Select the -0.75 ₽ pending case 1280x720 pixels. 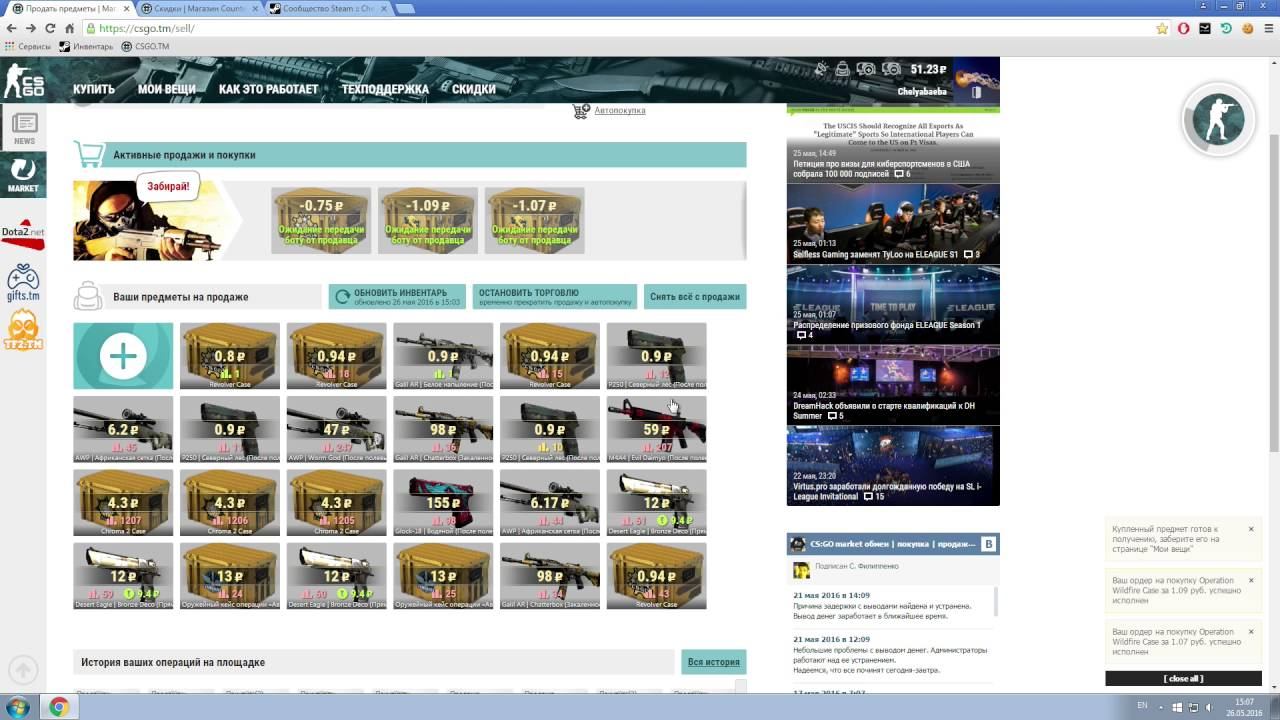point(321,220)
